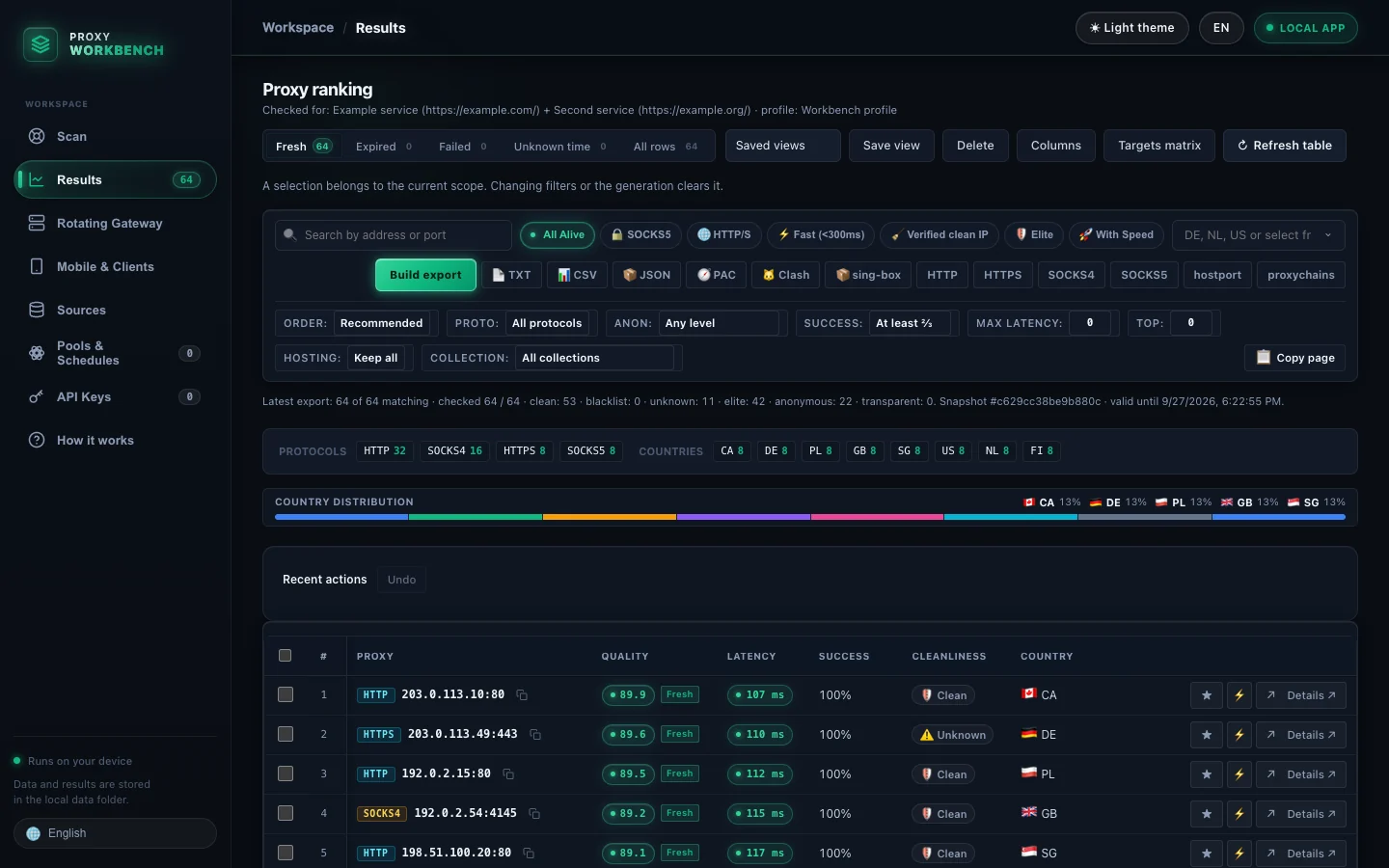
Task: Open the ORDER Recommended dropdown
Action: pyautogui.click(x=383, y=323)
